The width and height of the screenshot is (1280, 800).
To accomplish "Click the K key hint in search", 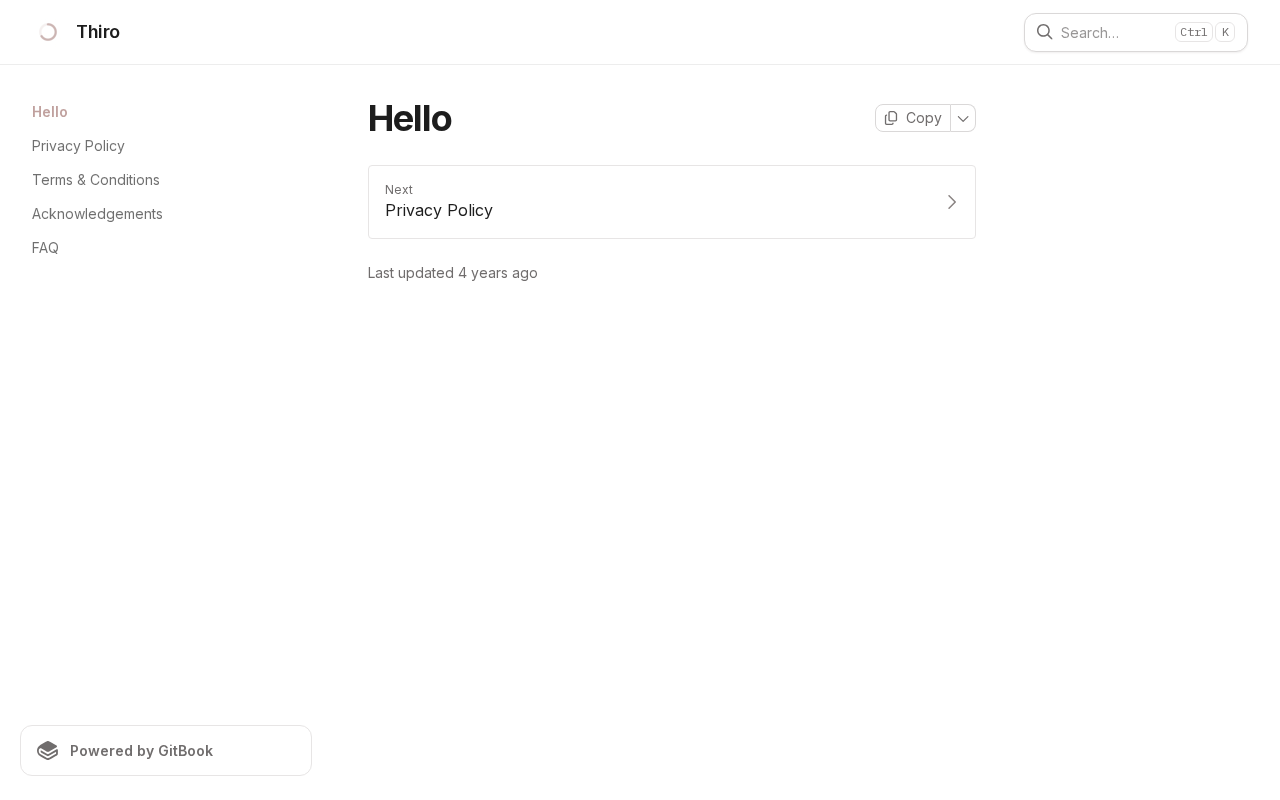I will pos(1225,32).
